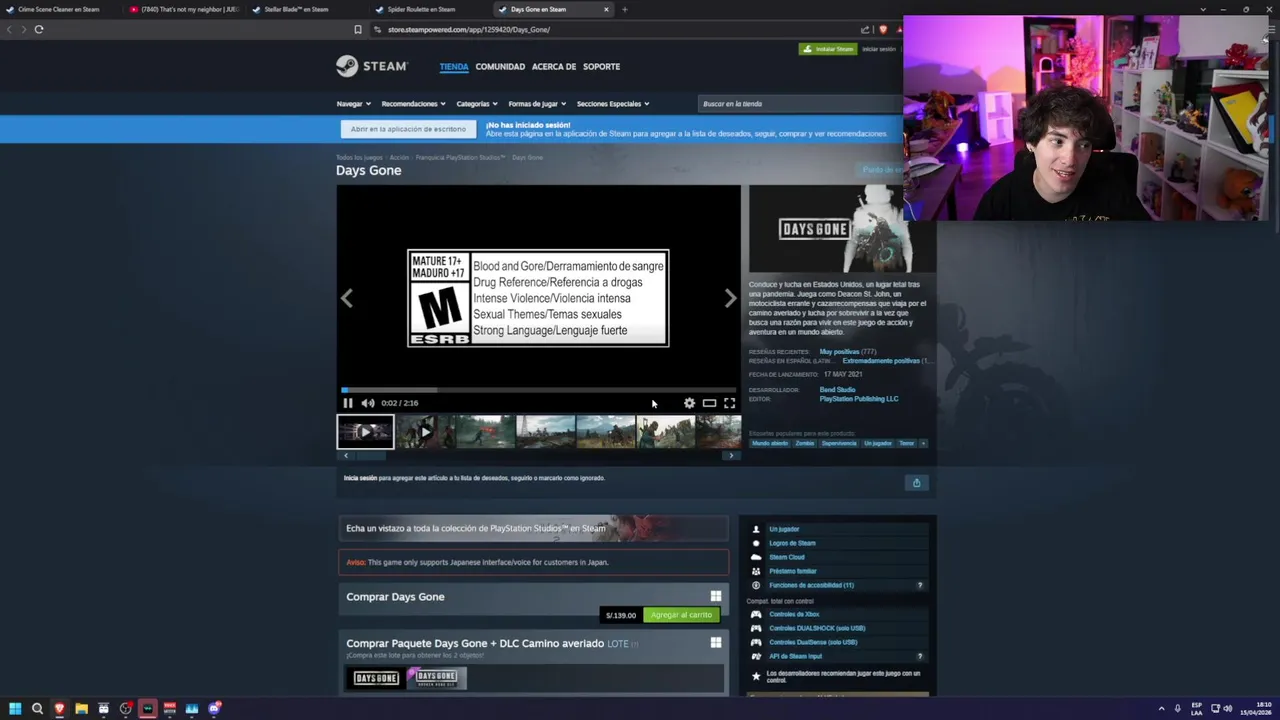Open Controles DualSense (solo USB) link
The image size is (1280, 720).
point(813,642)
